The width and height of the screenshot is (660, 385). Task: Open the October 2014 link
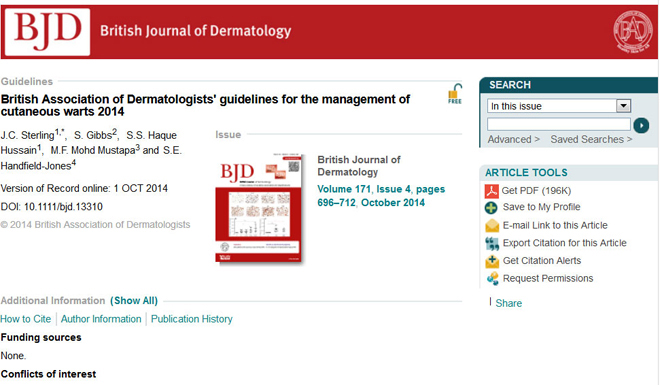click(393, 202)
